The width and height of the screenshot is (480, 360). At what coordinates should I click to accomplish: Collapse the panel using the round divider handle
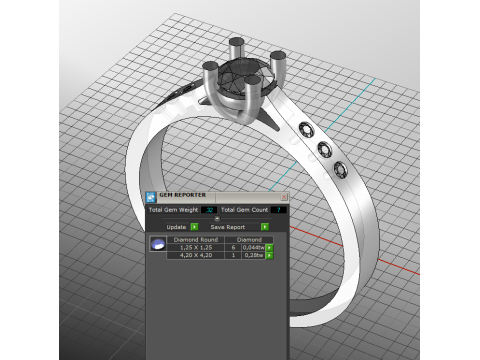[217, 219]
